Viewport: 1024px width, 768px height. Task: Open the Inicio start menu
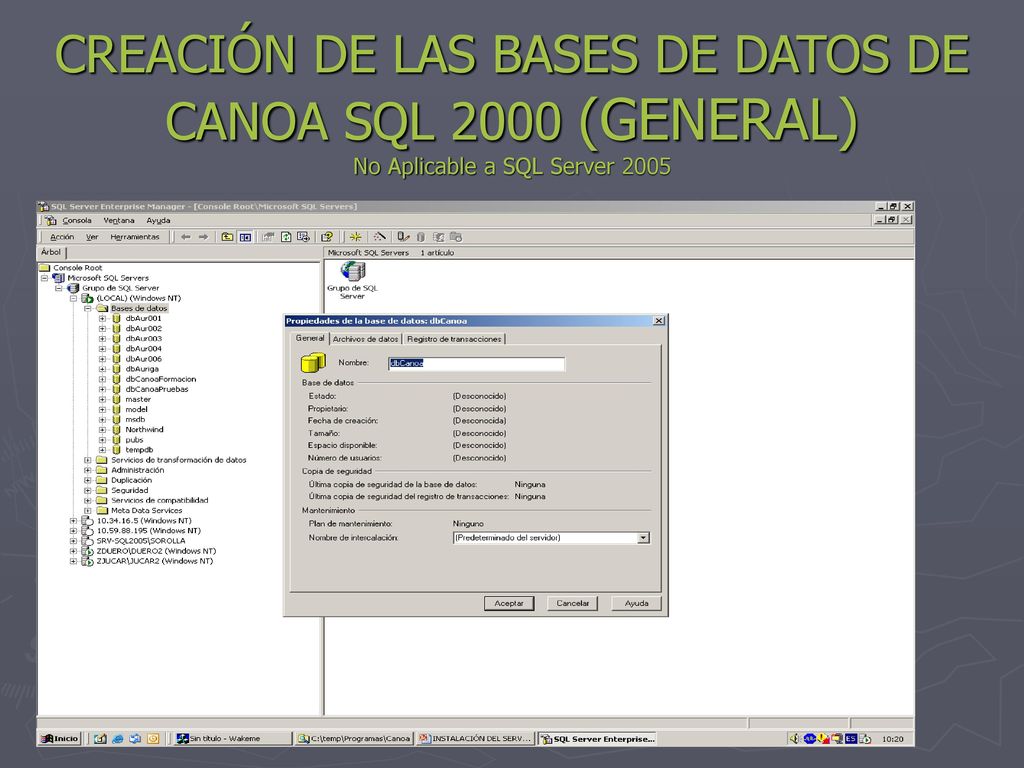pyautogui.click(x=59, y=739)
